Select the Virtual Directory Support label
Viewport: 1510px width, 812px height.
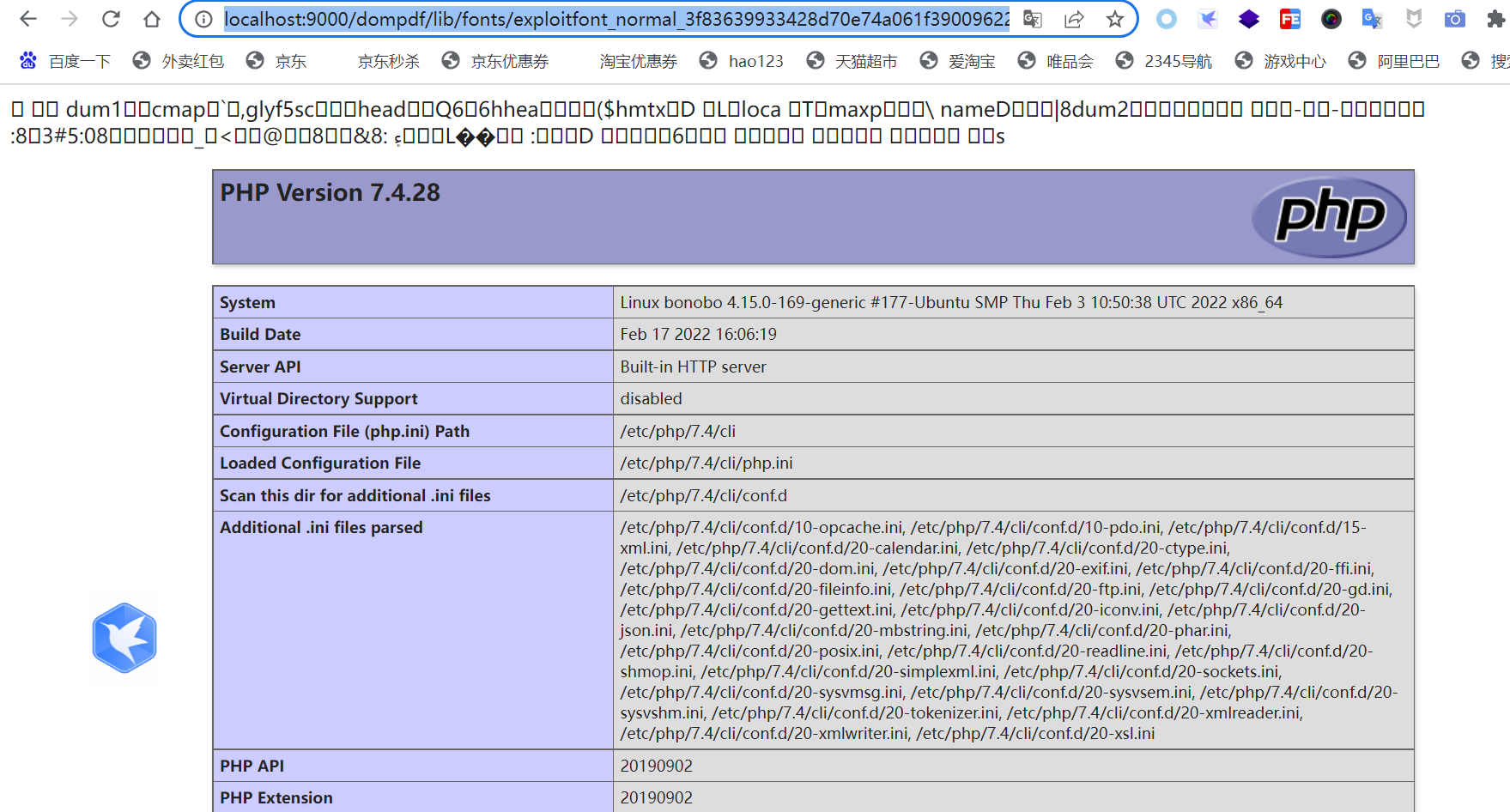pos(318,398)
